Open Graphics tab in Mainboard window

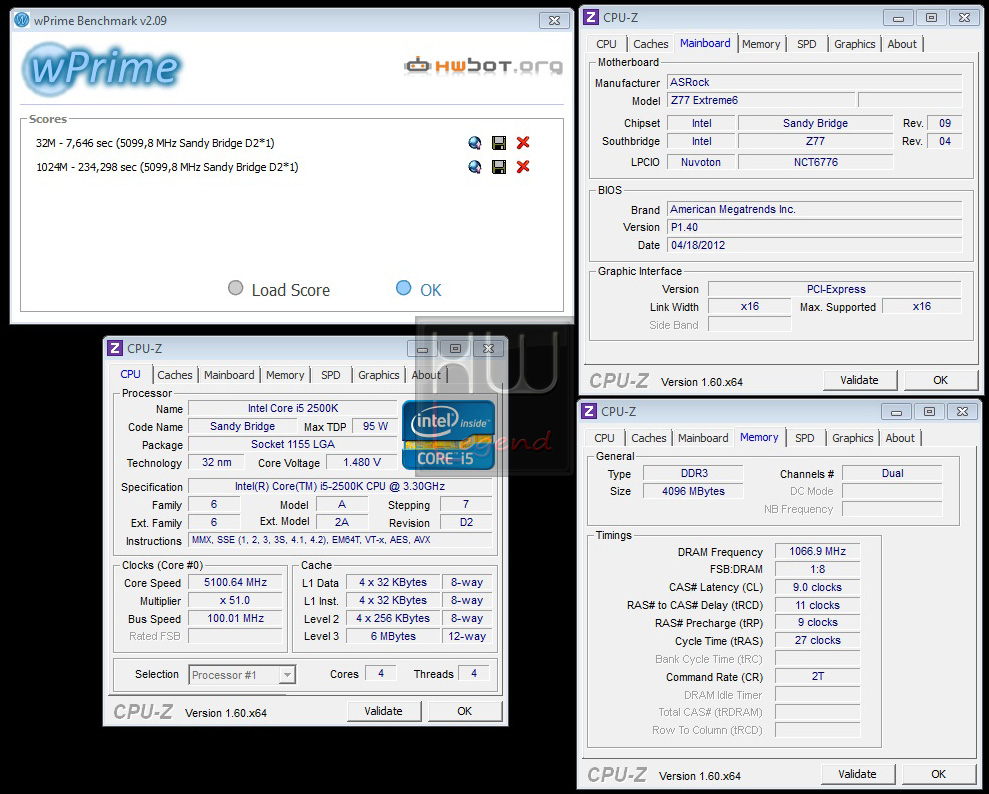[x=855, y=44]
